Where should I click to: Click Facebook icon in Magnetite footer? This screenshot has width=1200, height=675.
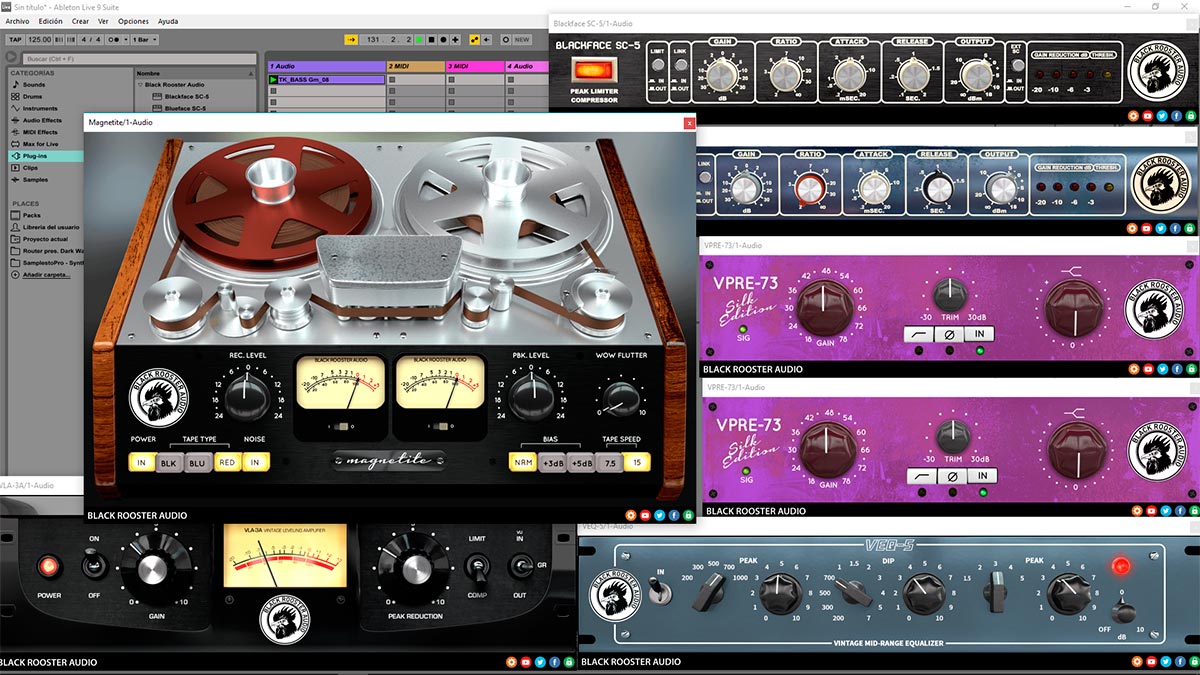[674, 516]
